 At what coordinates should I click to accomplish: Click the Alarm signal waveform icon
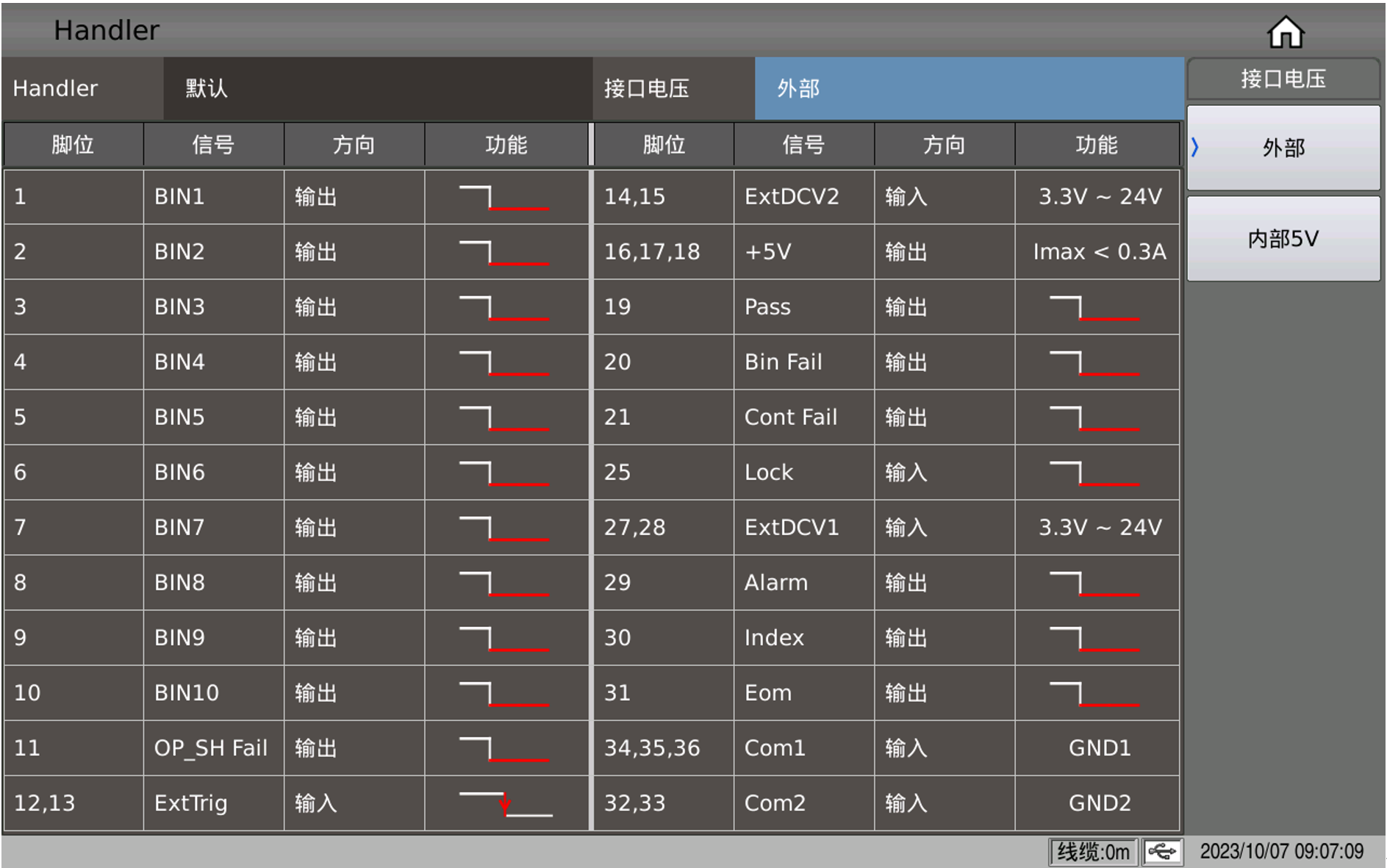click(1095, 583)
